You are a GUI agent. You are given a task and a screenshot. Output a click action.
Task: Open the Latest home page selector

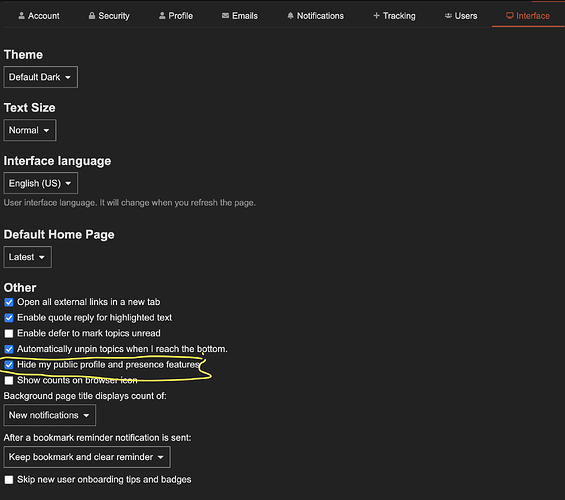[x=27, y=257]
